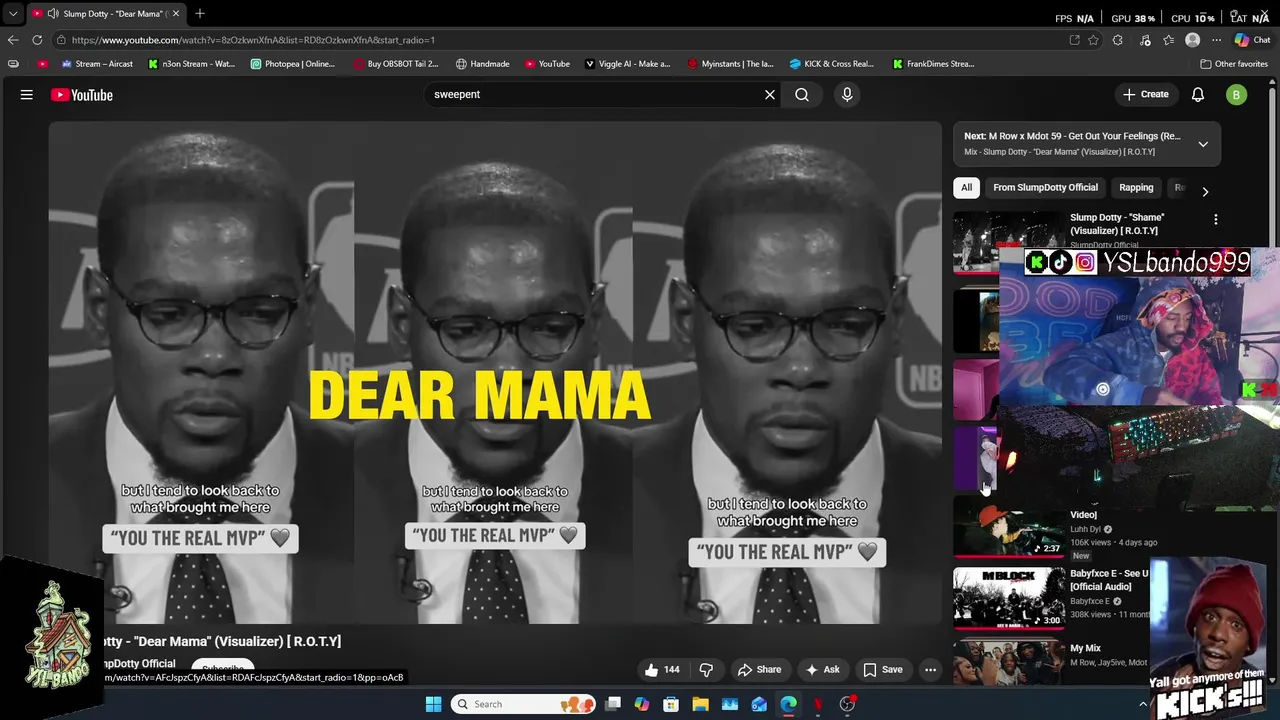Open Microsoft Store from the taskbar
Image resolution: width=1280 pixels, height=720 pixels.
click(671, 704)
